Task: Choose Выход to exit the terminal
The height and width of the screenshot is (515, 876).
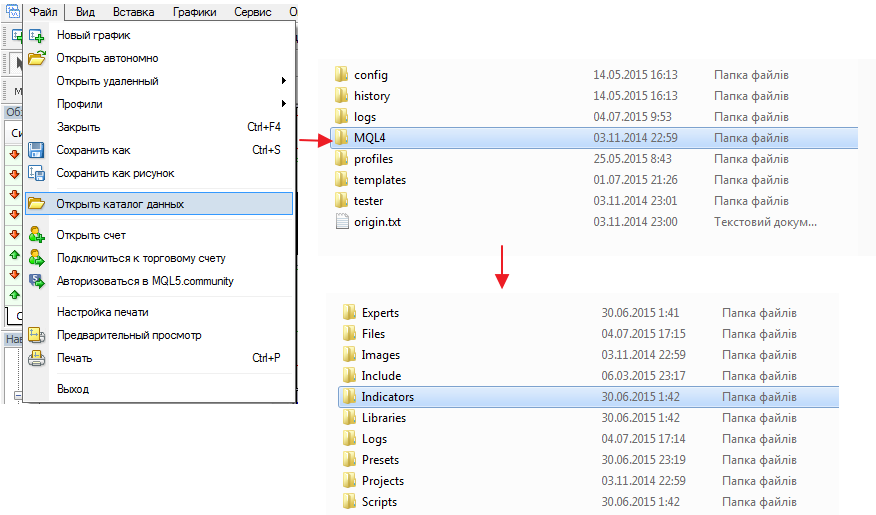Action: [73, 388]
